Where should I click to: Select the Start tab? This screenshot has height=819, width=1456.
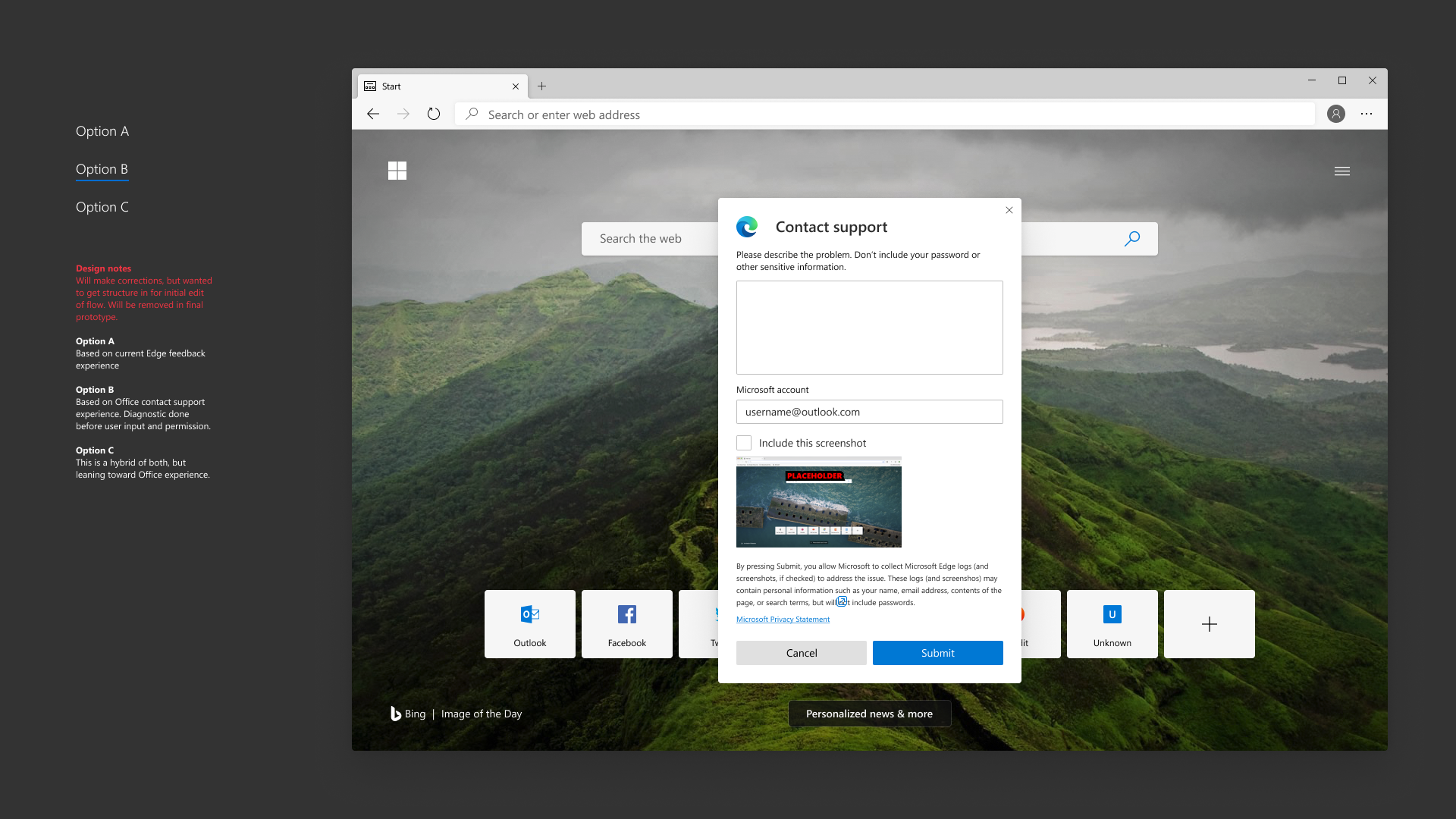(x=442, y=86)
